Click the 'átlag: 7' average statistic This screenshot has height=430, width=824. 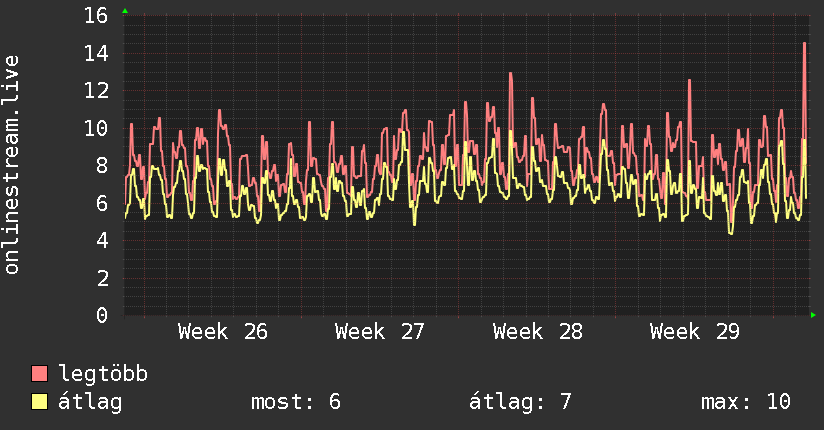[x=520, y=402]
